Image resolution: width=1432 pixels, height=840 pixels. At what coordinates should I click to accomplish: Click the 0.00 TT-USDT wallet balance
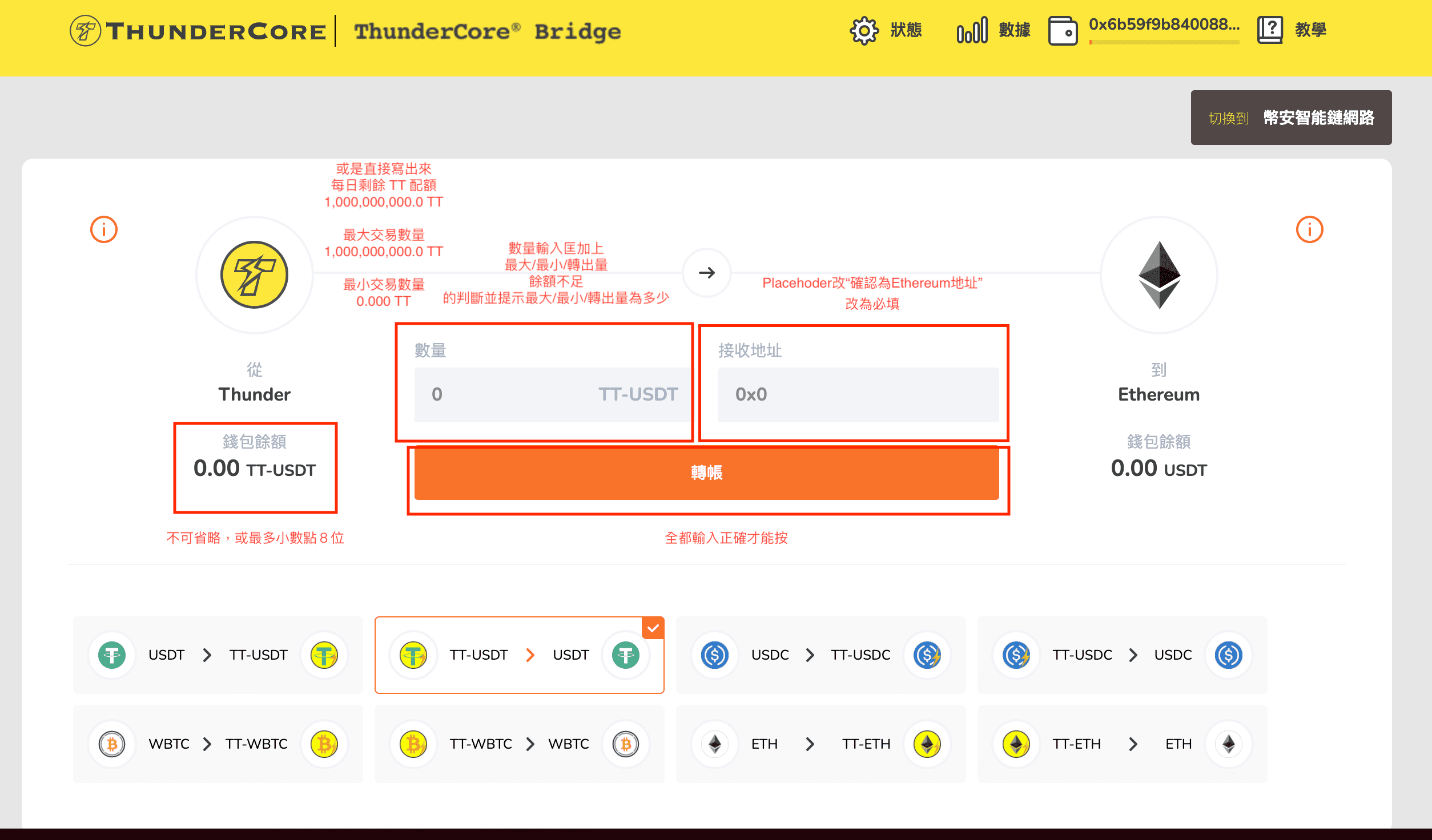[x=255, y=469]
